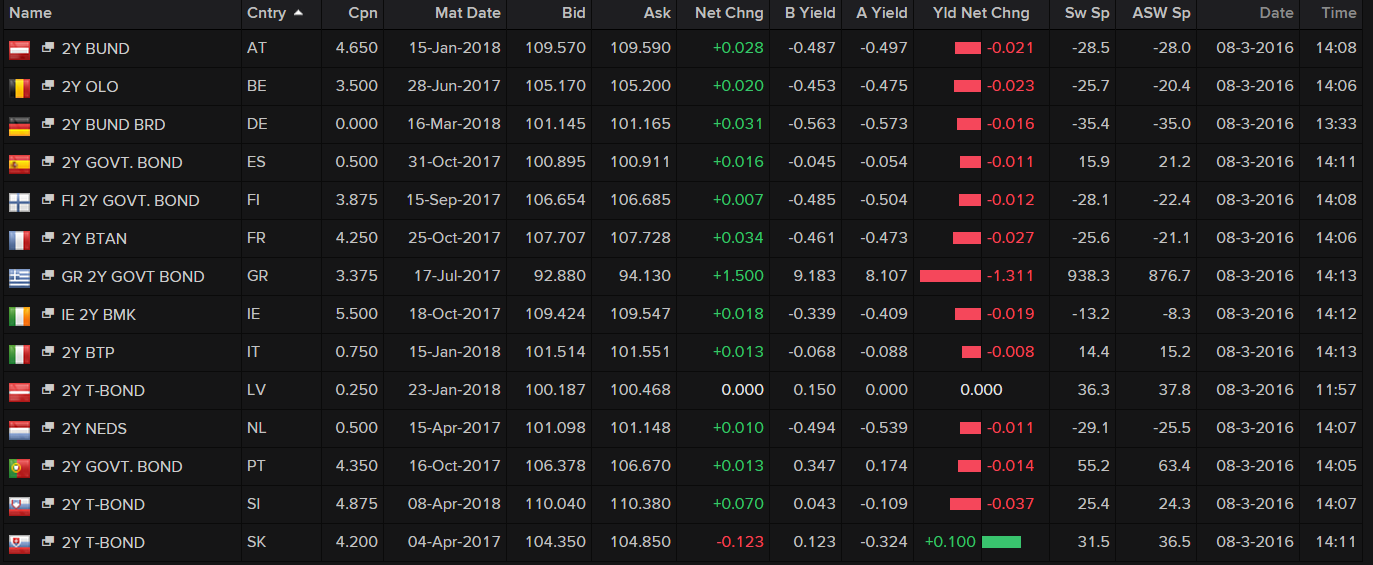Open GR 2Y GOVT BOND instrument
The height and width of the screenshot is (565, 1373).
point(133,277)
